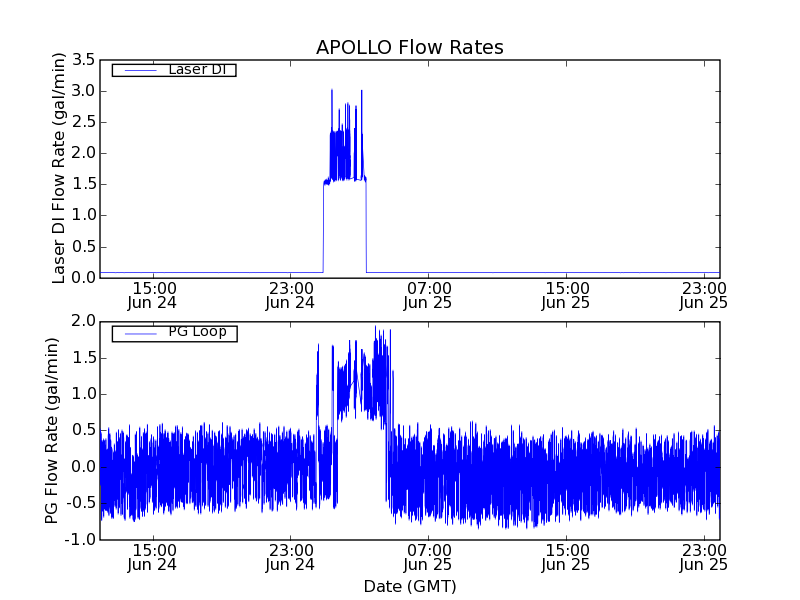The height and width of the screenshot is (600, 800).
Task: Click the blue line sample in PG Loop legend
Action: (x=139, y=333)
